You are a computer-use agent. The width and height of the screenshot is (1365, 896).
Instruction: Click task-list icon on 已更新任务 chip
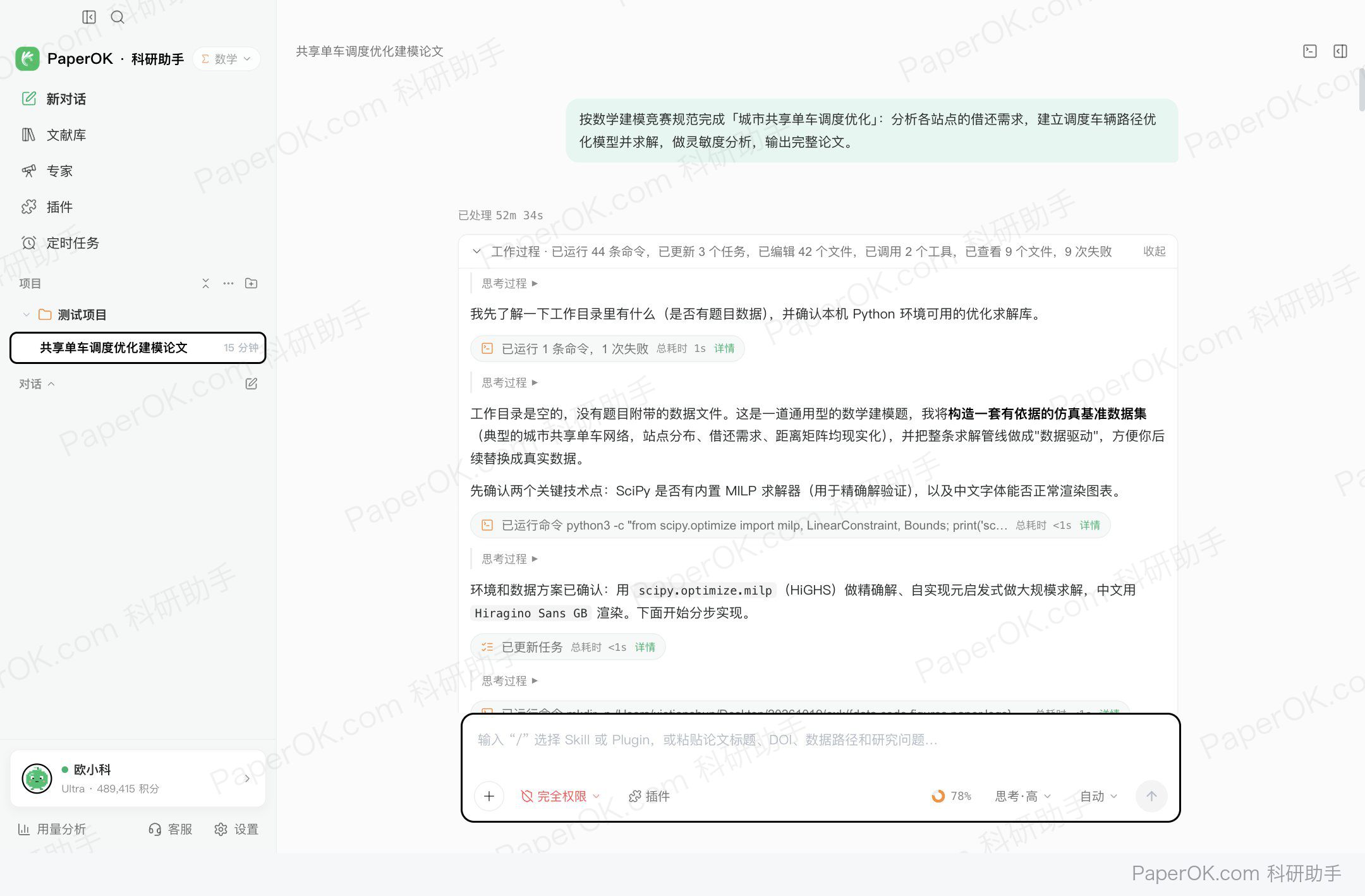click(487, 647)
